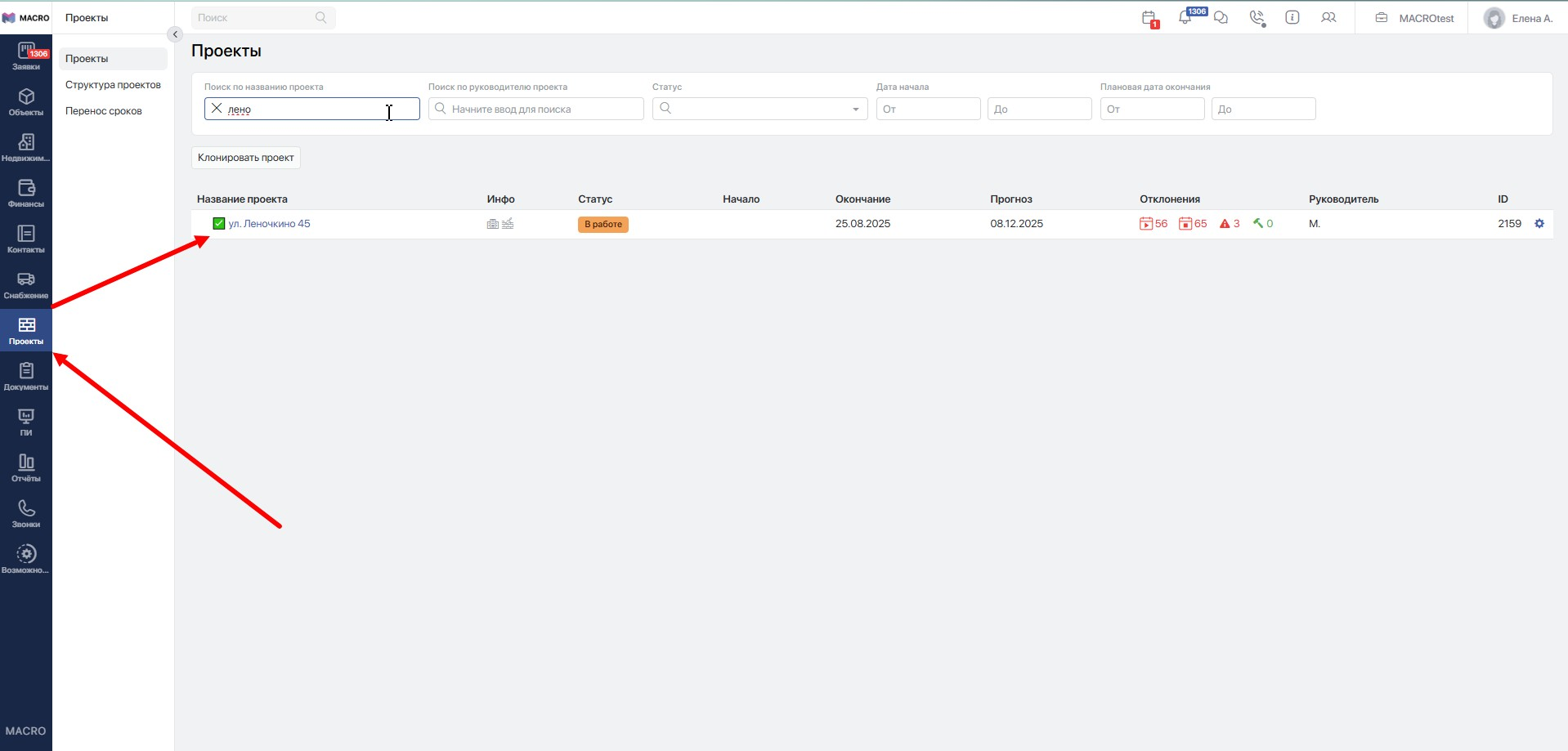
Task: Click the Клонировать проект button
Action: click(x=246, y=158)
